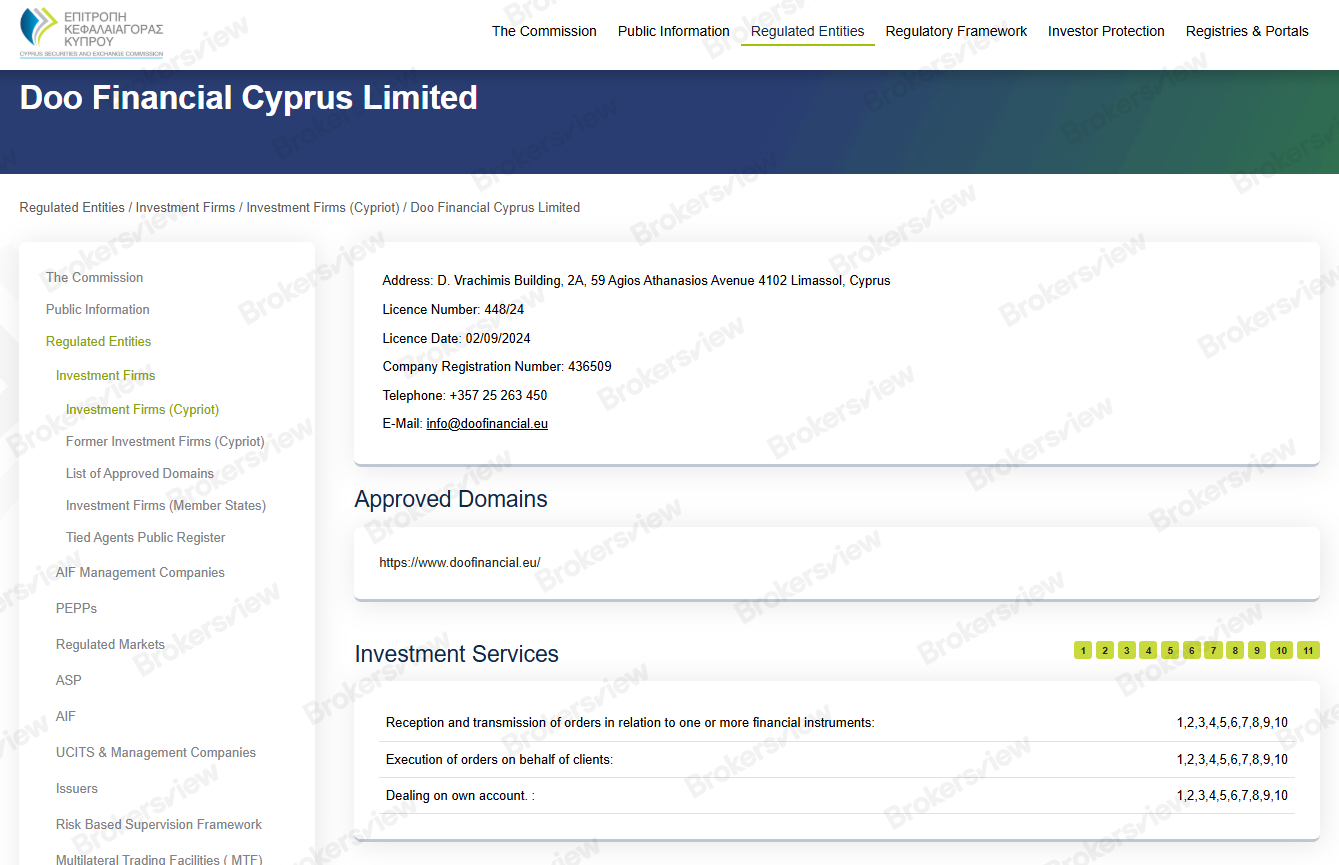1339x865 pixels.
Task: Switch to the Public Information tab
Action: tap(673, 31)
